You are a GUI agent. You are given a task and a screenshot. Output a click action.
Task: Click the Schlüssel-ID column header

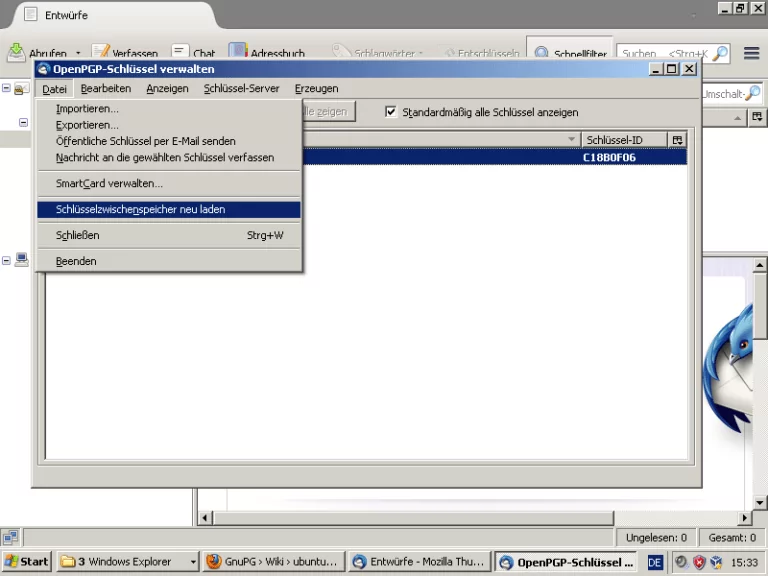(624, 140)
